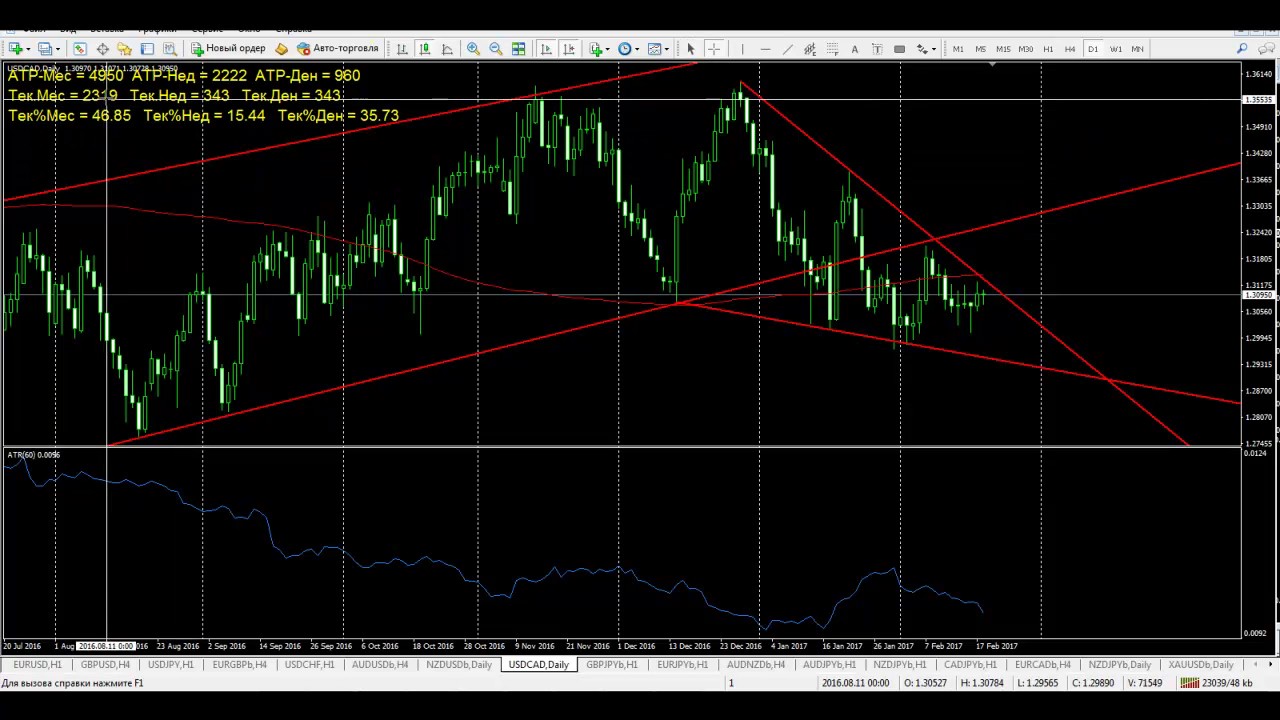Open the Periods clock icon
The image size is (1280, 720).
tap(625, 48)
